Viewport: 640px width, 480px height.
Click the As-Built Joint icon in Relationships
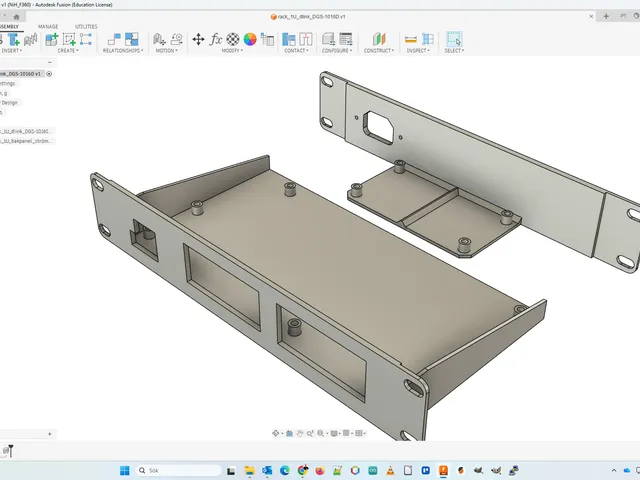131,40
